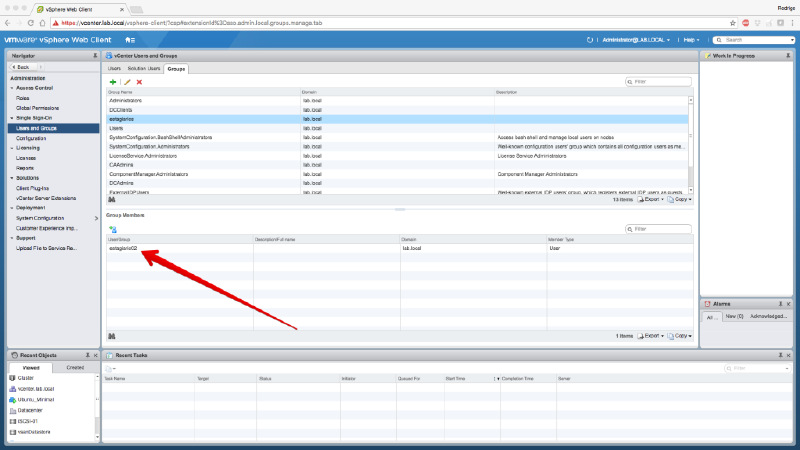
Task: Open Global Permissions in the Navigator
Action: click(36, 108)
